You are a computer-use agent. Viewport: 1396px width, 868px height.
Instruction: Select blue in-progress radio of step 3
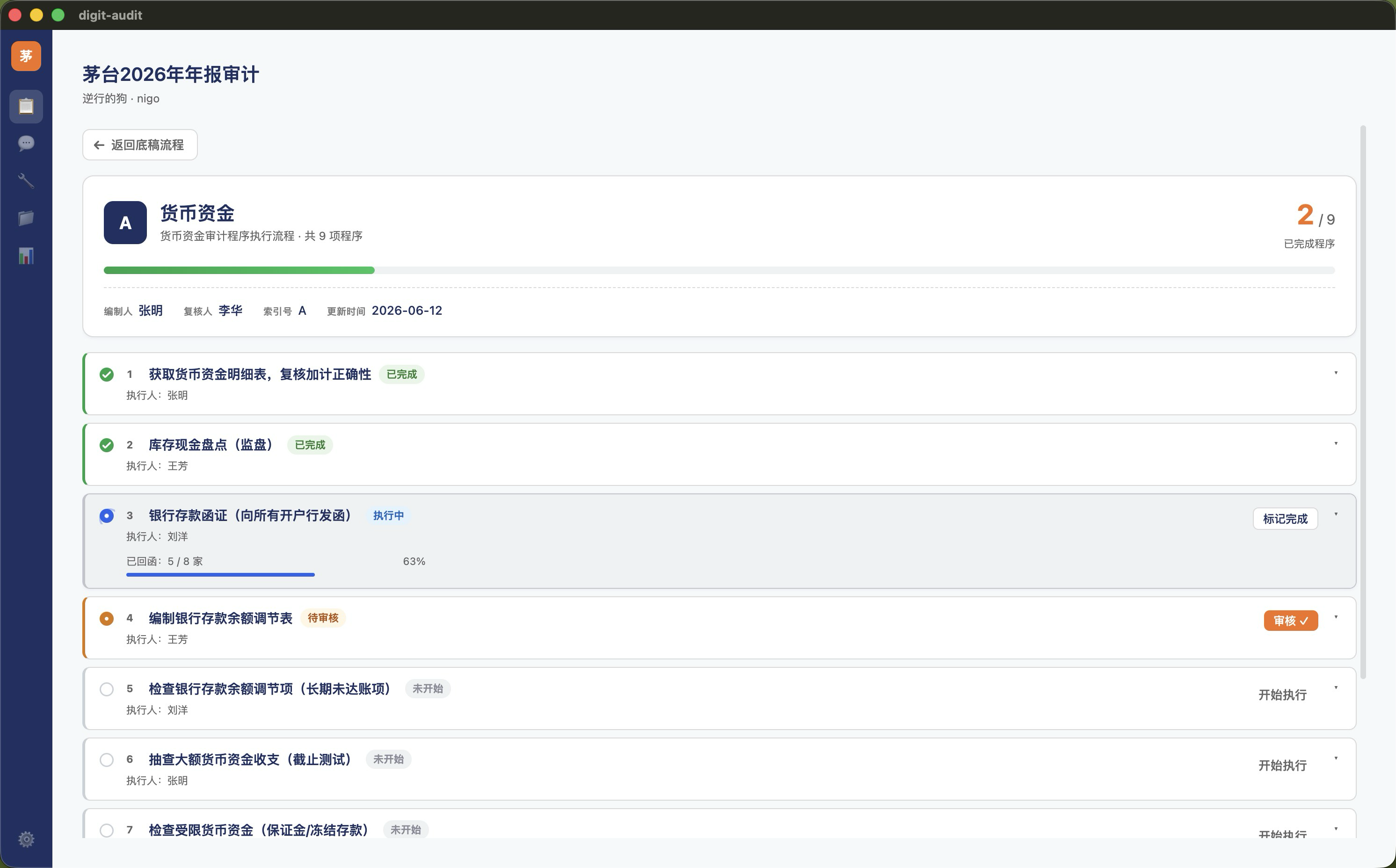(106, 516)
